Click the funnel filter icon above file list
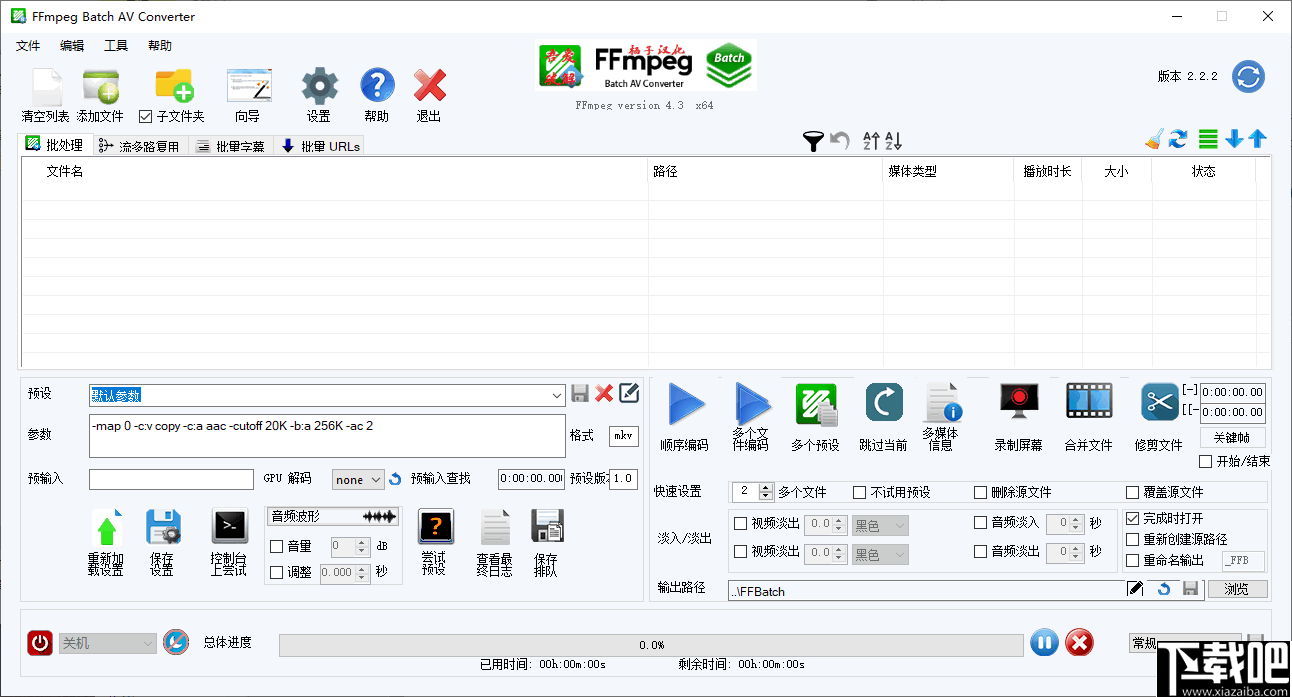This screenshot has height=697, width=1292. pos(813,142)
